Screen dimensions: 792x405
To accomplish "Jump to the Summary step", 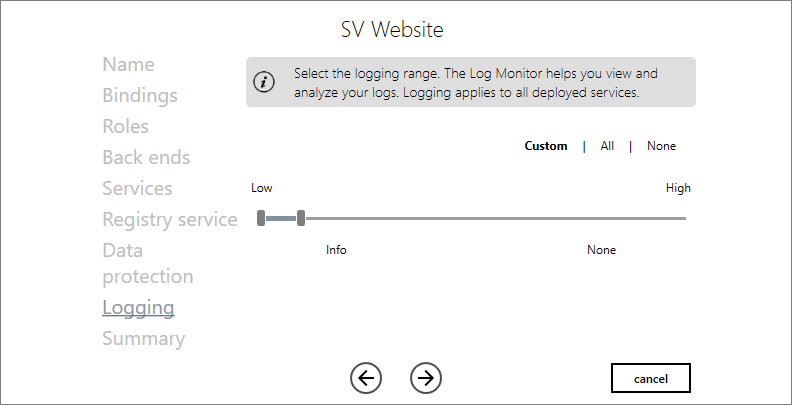I will (x=143, y=338).
